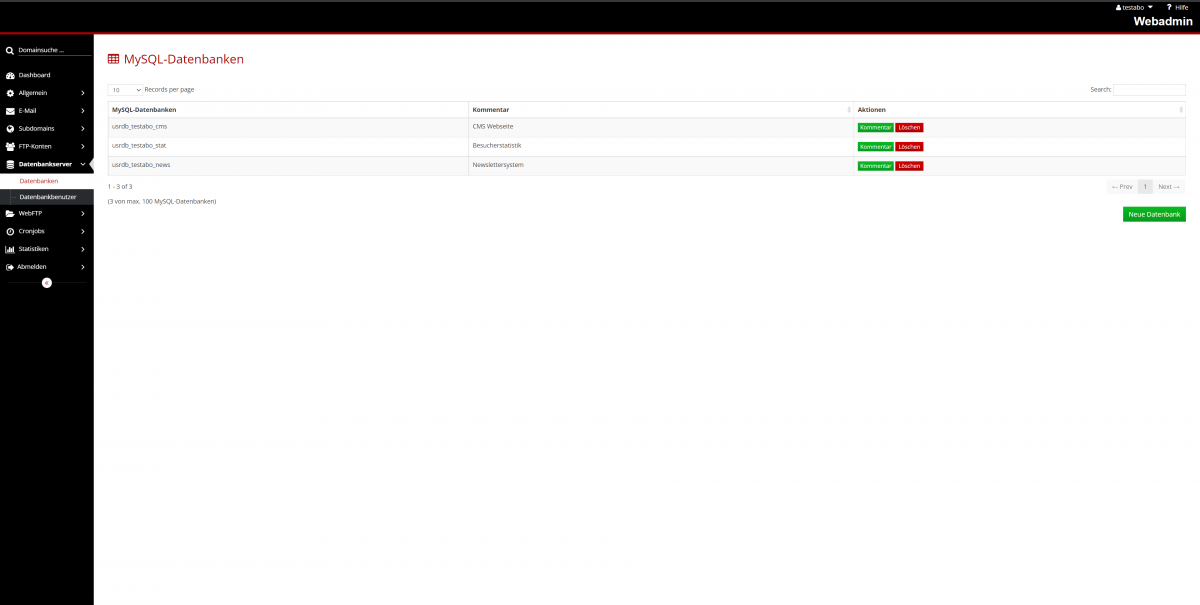The image size is (1200, 605).
Task: Open the E-Mail menu label
Action: [x=27, y=111]
